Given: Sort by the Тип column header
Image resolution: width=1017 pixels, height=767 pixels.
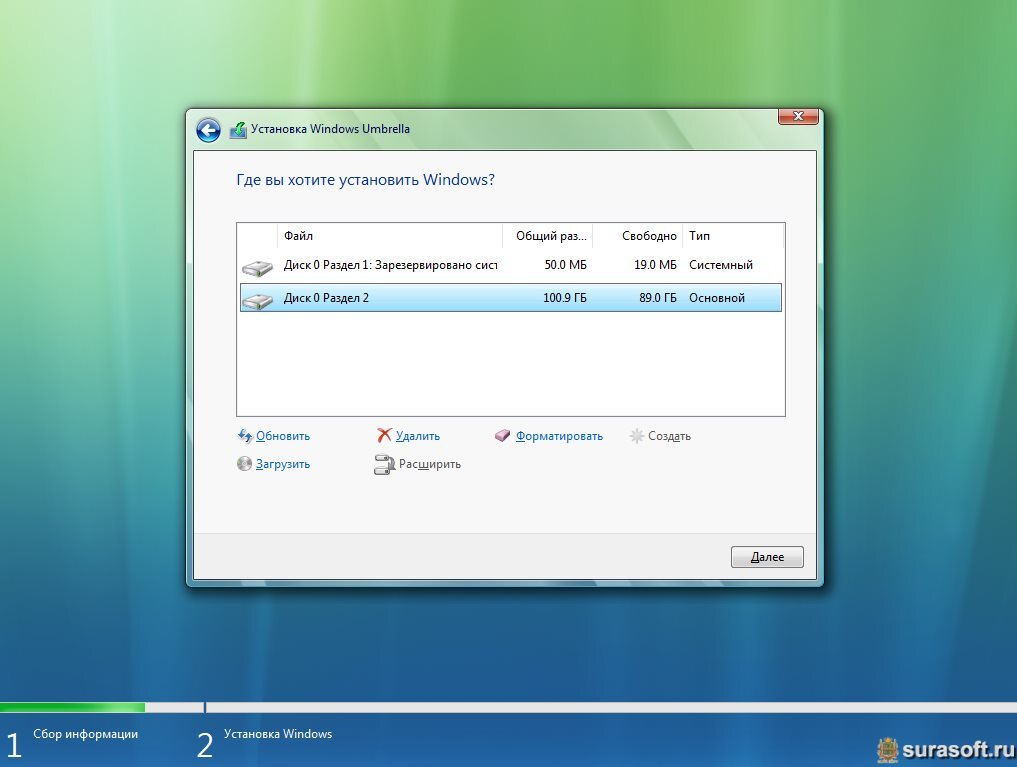Looking at the screenshot, I should (x=734, y=236).
